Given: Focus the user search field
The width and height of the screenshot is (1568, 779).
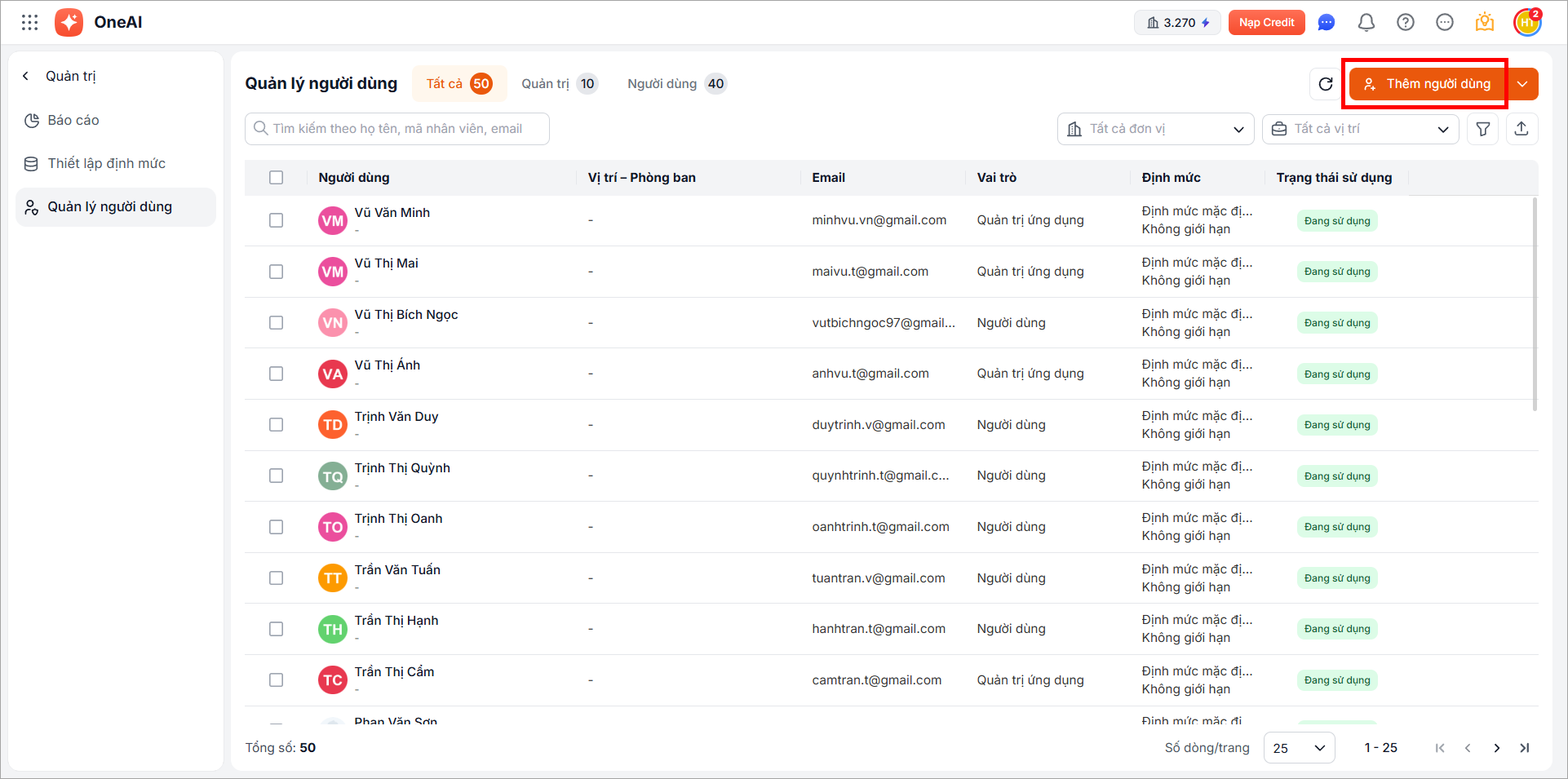Looking at the screenshot, I should tap(397, 129).
